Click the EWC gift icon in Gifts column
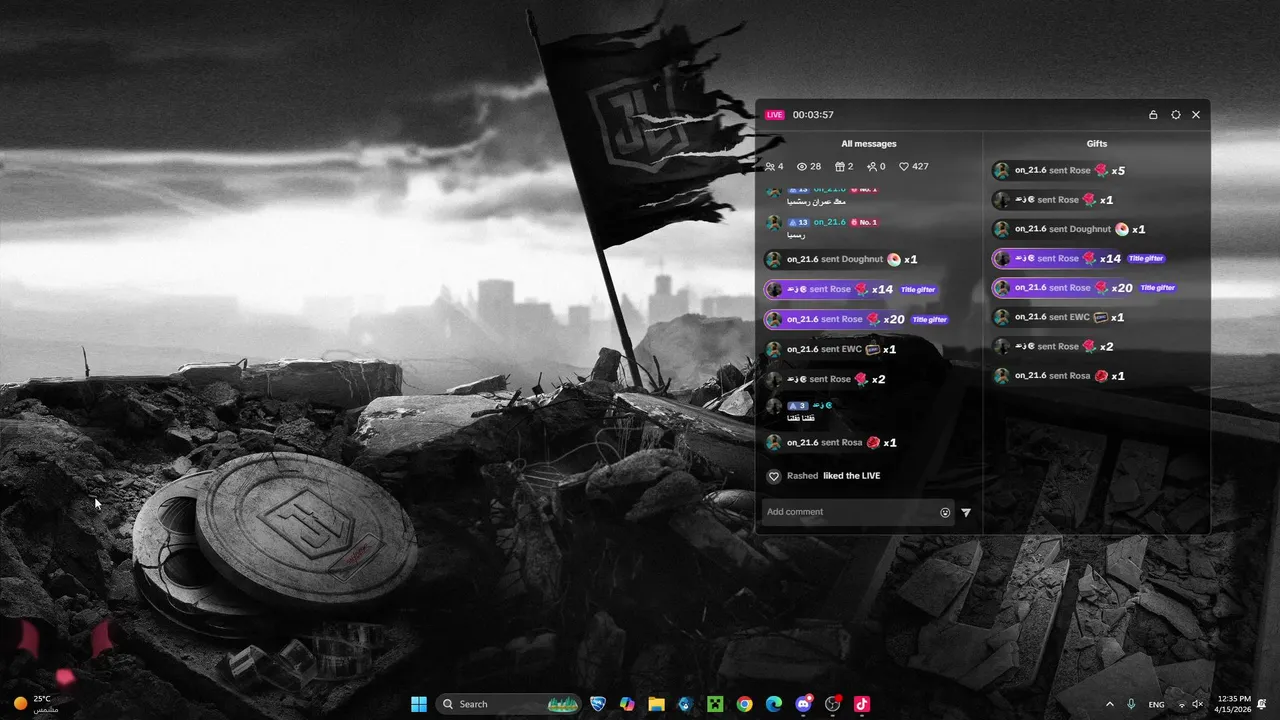1280x720 pixels. [x=1101, y=317]
